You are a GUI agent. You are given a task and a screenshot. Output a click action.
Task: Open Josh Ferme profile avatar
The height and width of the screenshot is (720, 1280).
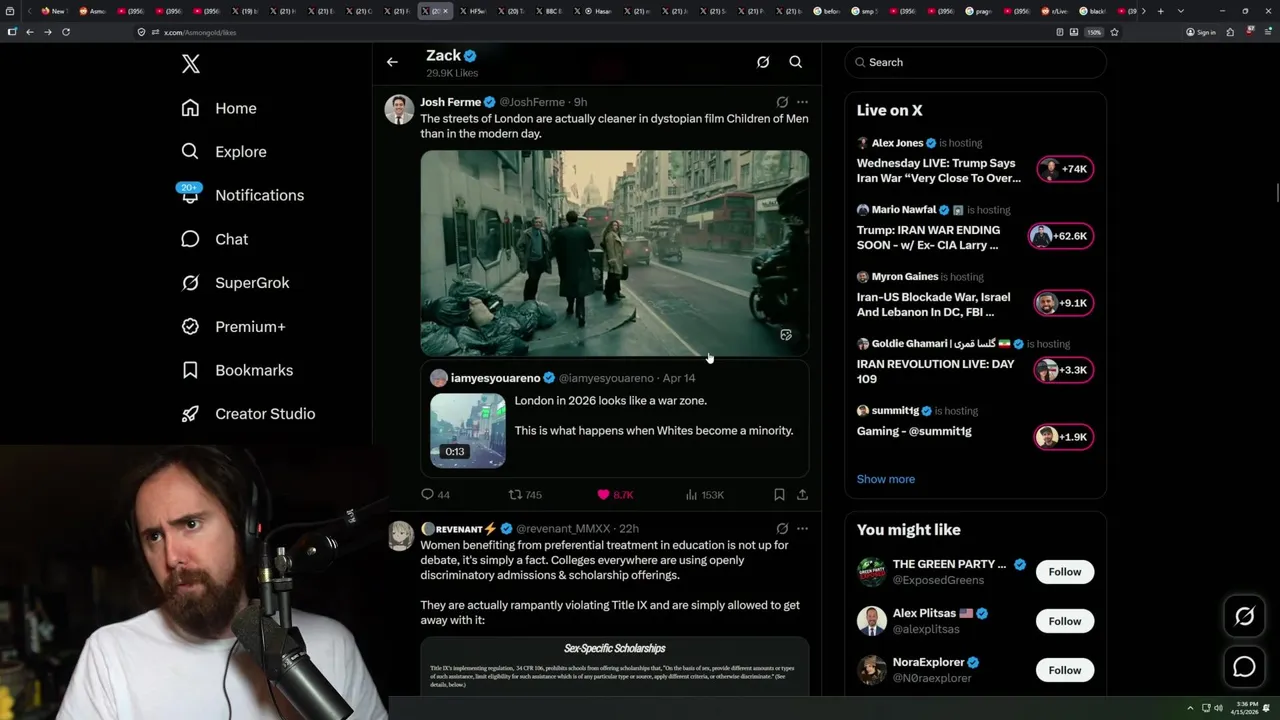pos(399,109)
